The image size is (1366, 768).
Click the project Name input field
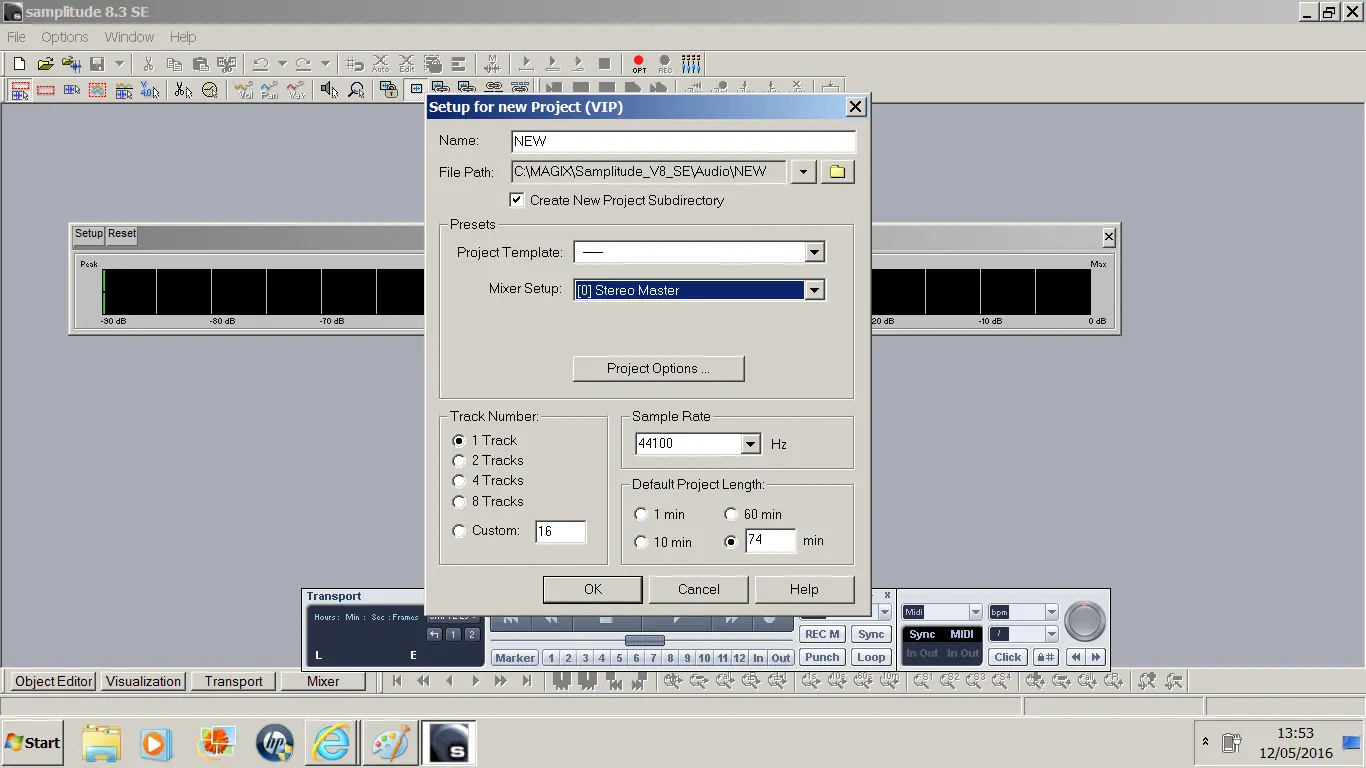pyautogui.click(x=683, y=141)
